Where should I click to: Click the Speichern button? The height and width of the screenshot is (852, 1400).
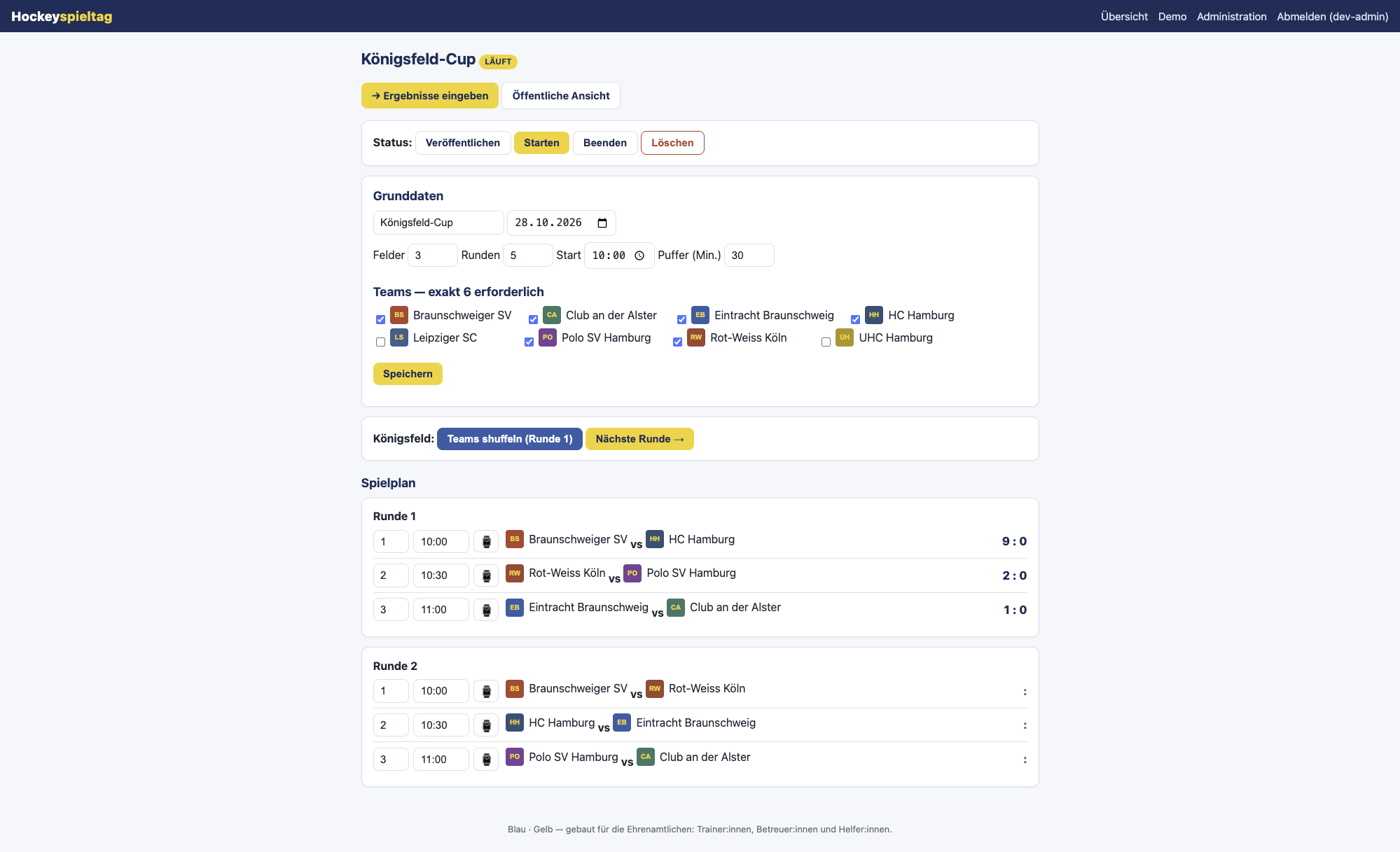point(408,374)
